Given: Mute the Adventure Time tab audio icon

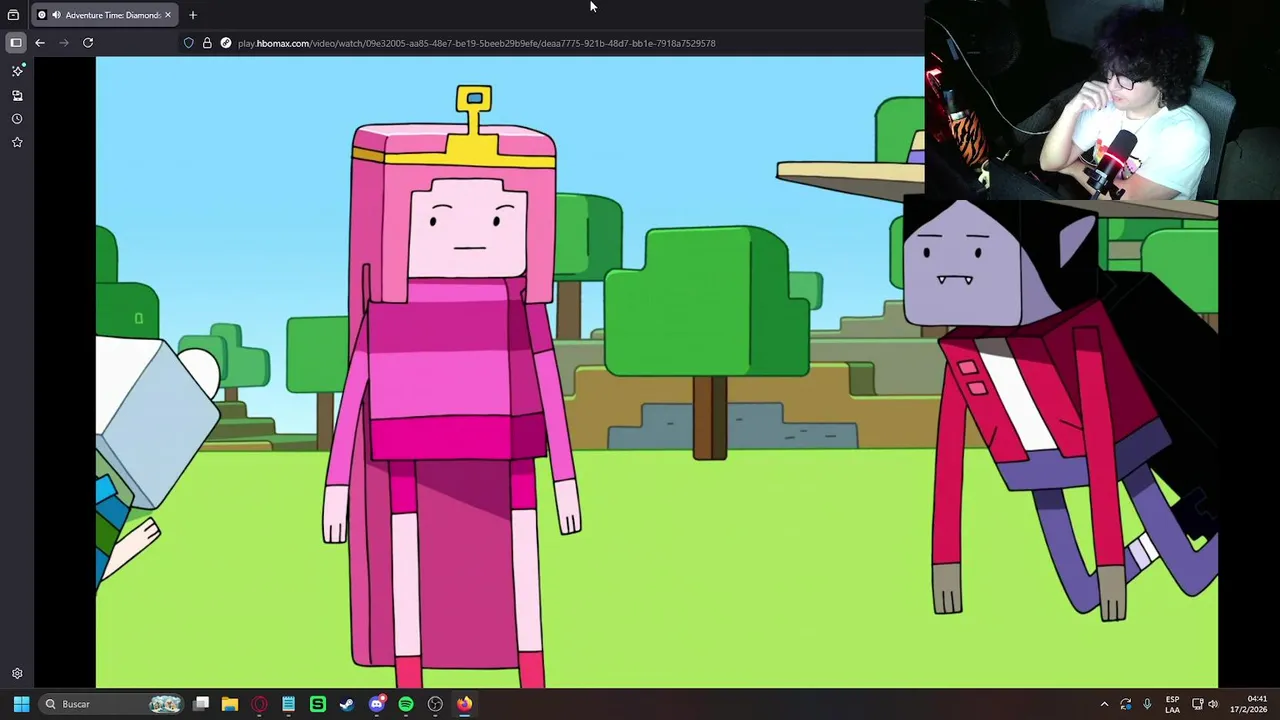Looking at the screenshot, I should [x=56, y=15].
